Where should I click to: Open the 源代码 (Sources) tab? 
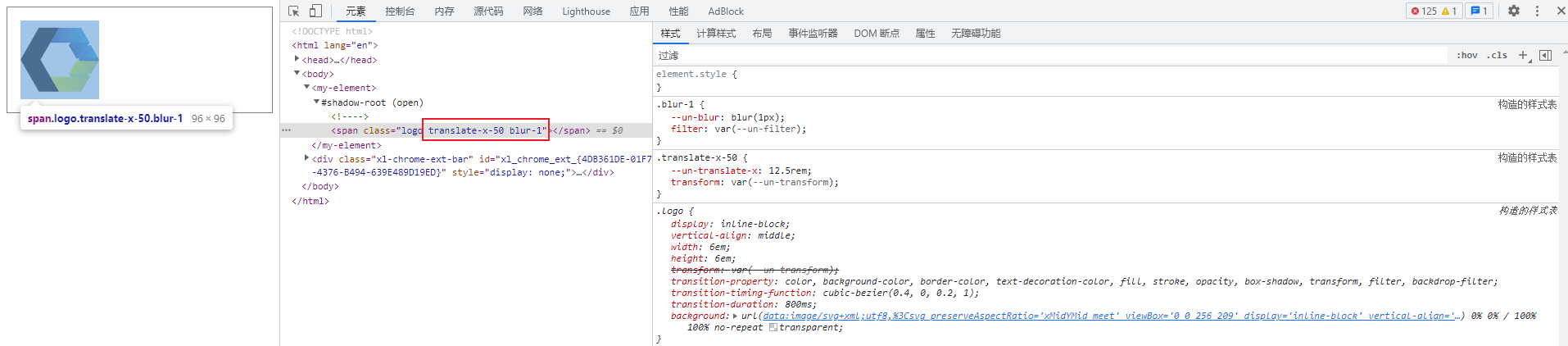(x=488, y=11)
